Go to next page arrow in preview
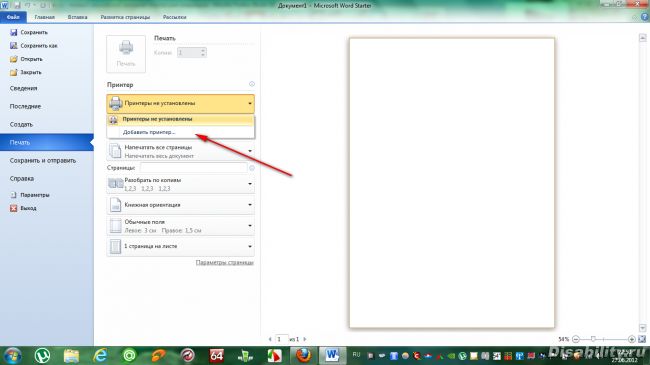This screenshot has width=650, height=365. tap(305, 339)
